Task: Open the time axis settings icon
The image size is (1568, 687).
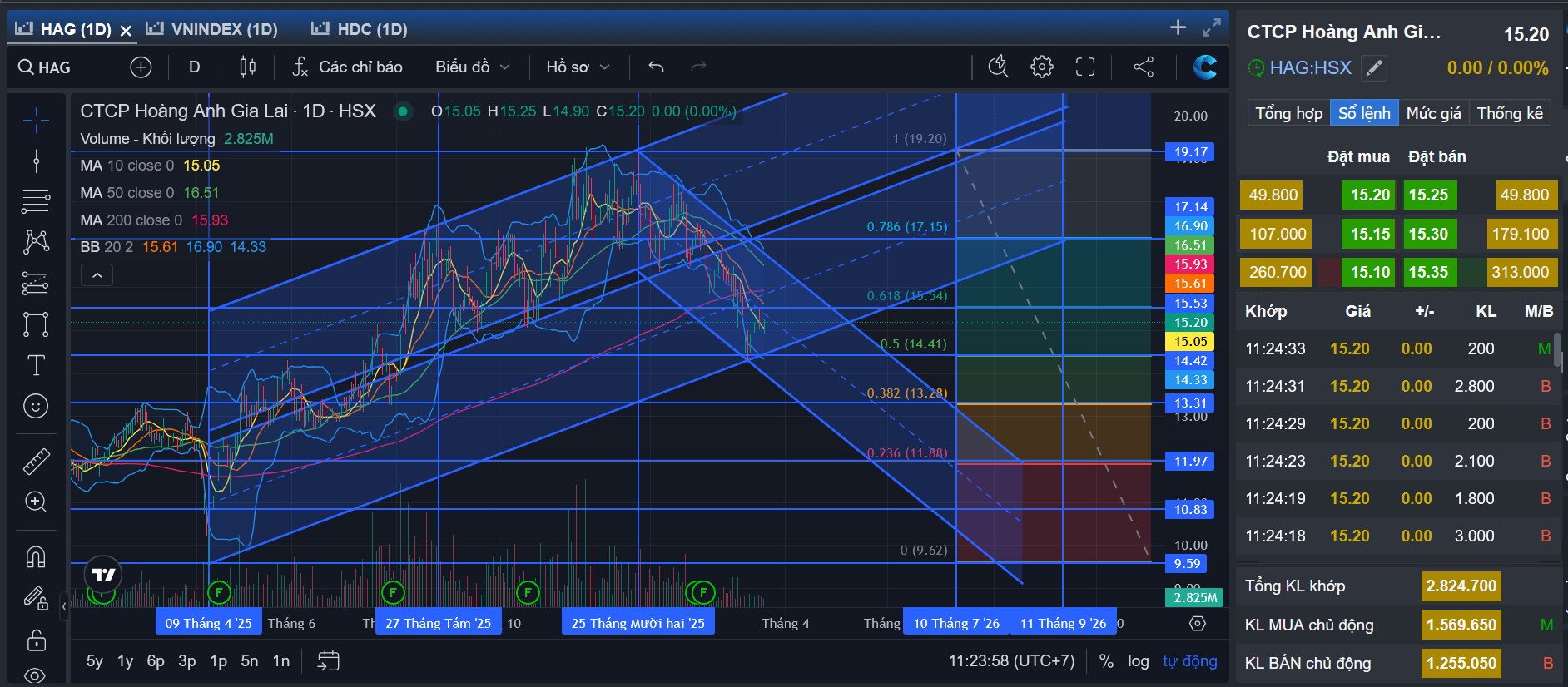Action: click(1198, 624)
